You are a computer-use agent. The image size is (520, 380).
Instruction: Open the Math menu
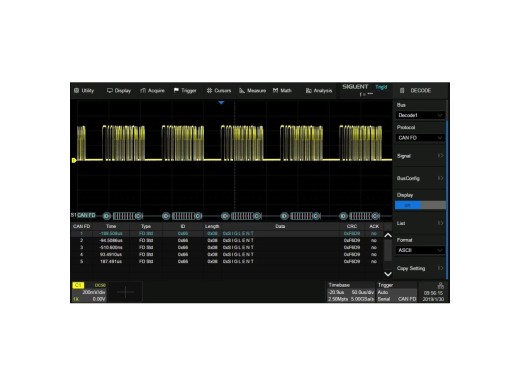282,90
